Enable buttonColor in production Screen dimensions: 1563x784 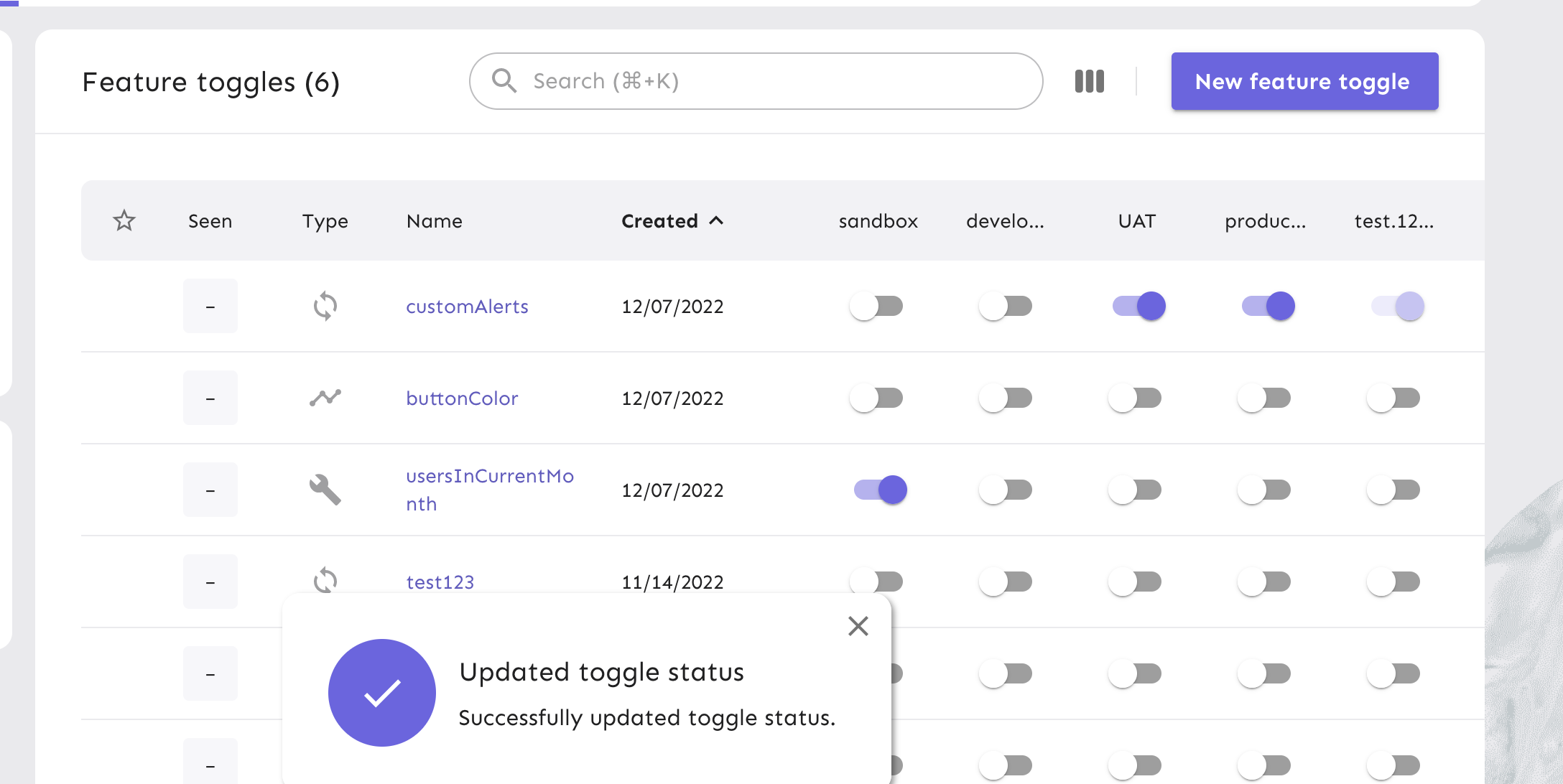click(1264, 398)
